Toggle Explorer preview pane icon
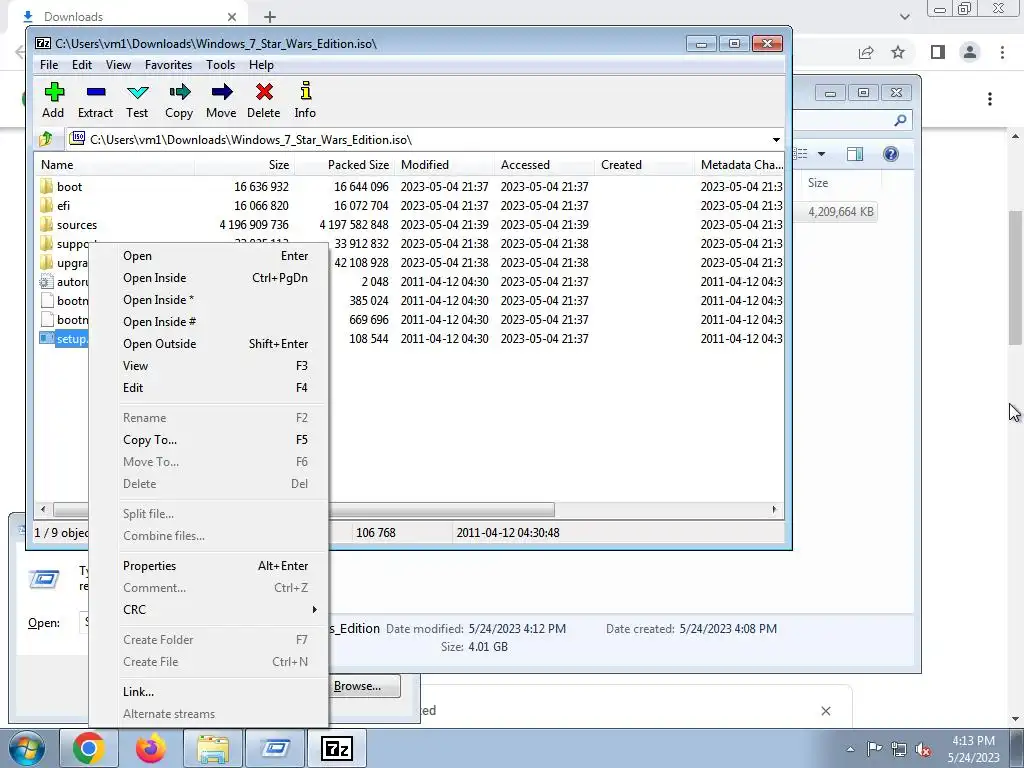The image size is (1024, 768). click(x=854, y=154)
